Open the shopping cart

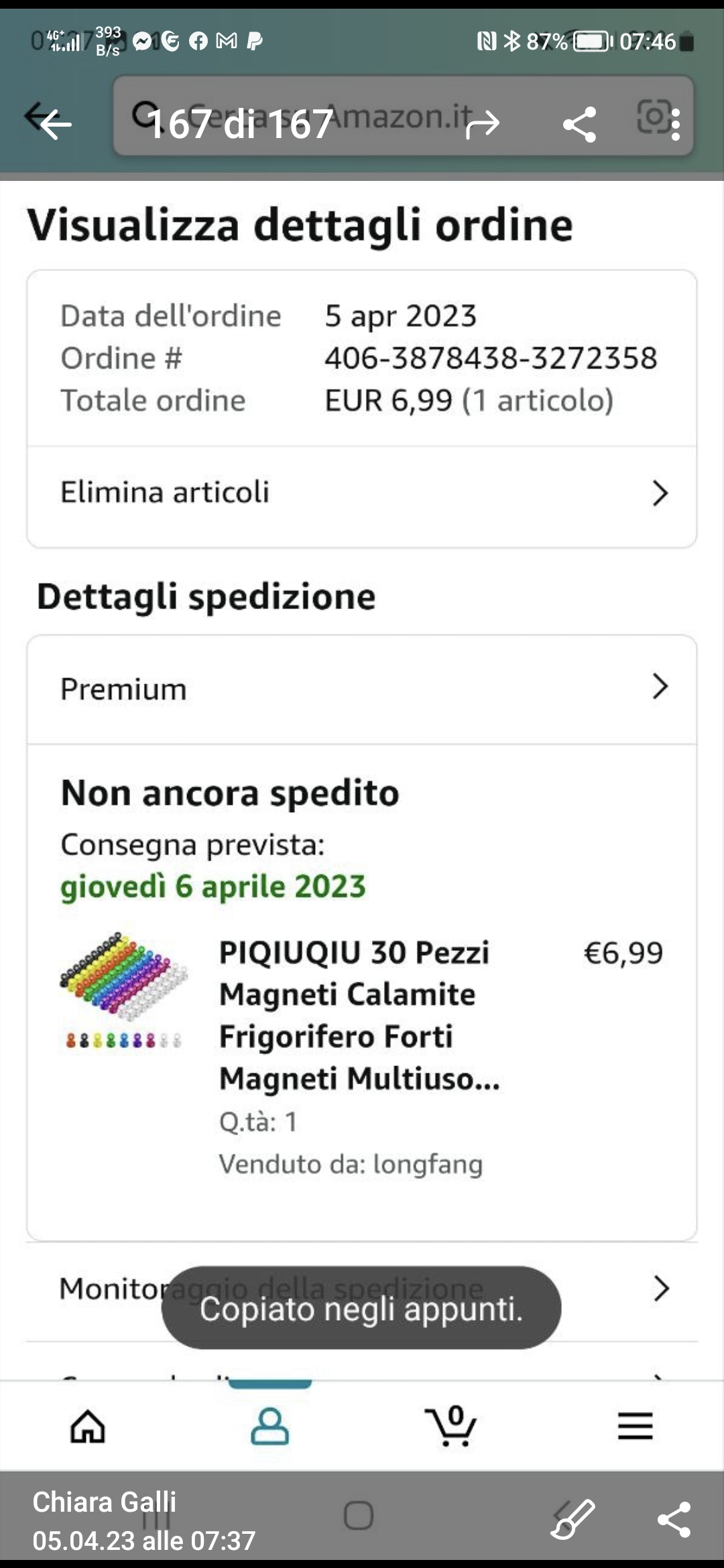[451, 1425]
